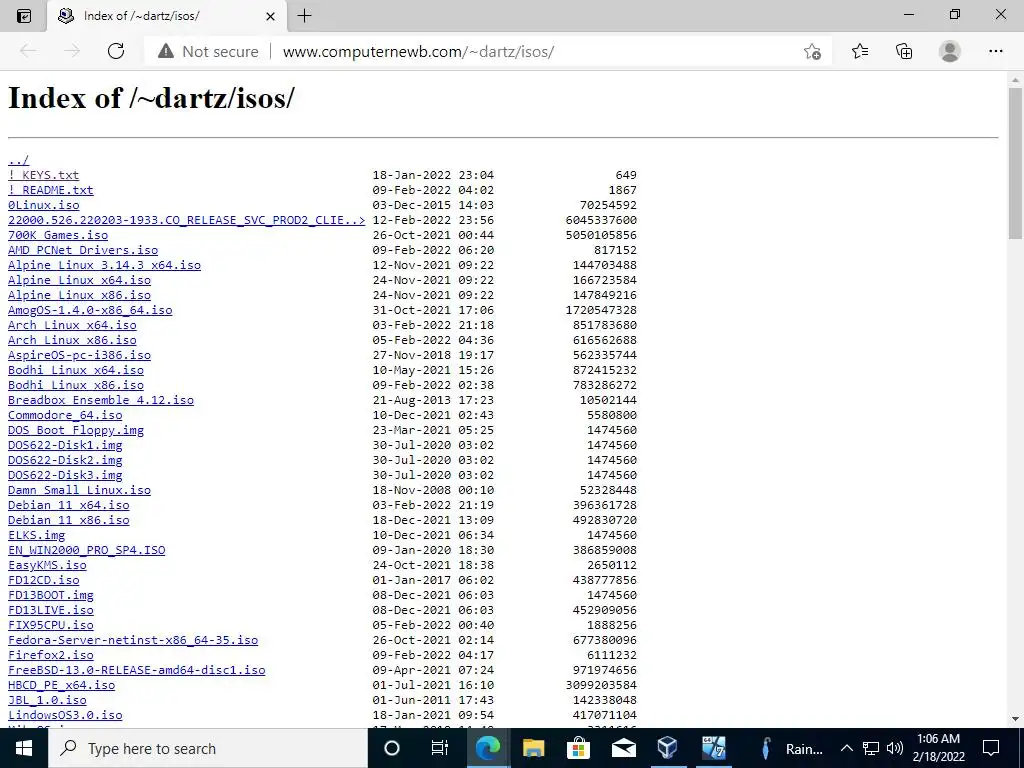
Task: Click the page vertical scrollbar thumb
Action: point(1015,163)
